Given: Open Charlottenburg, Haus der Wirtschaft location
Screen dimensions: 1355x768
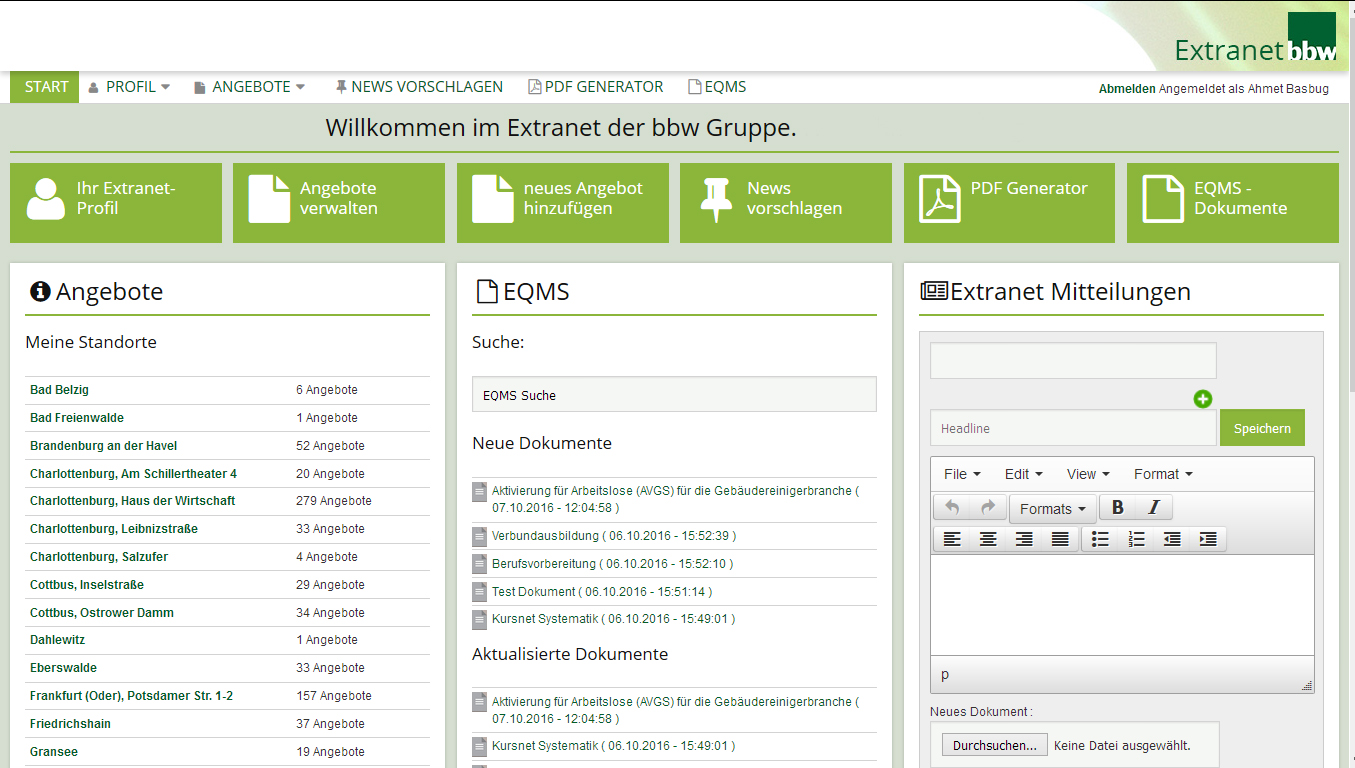Looking at the screenshot, I should (133, 501).
